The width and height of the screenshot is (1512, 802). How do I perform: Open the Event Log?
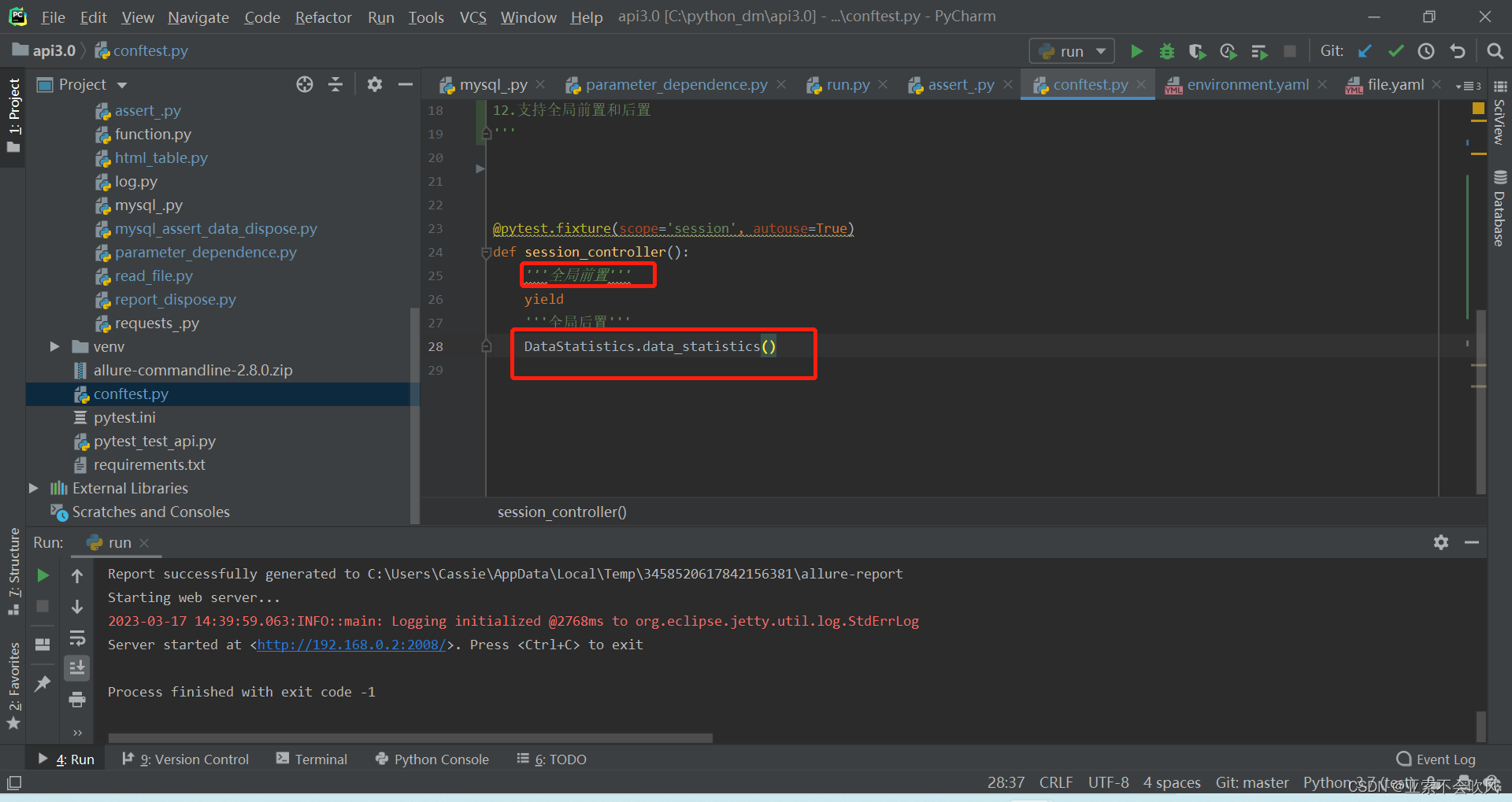[x=1436, y=759]
